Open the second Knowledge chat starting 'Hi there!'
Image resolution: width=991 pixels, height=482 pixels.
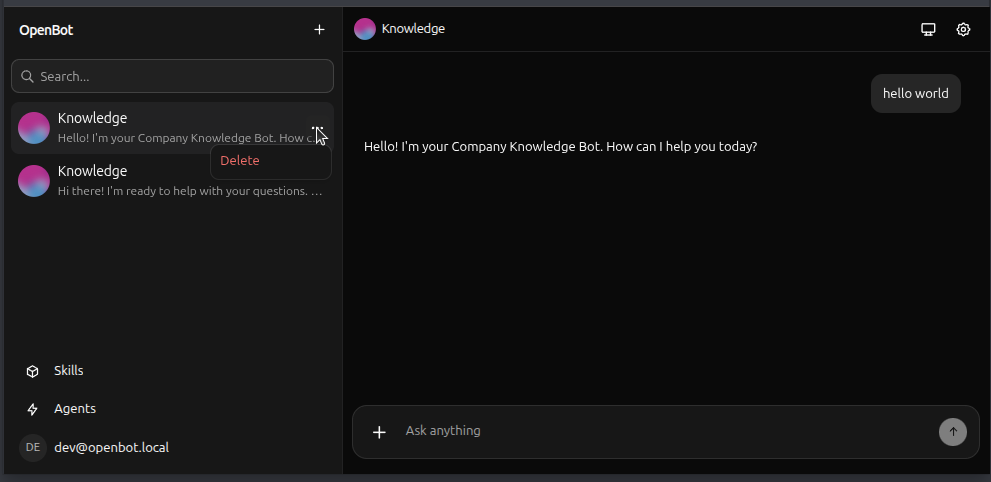(172, 181)
